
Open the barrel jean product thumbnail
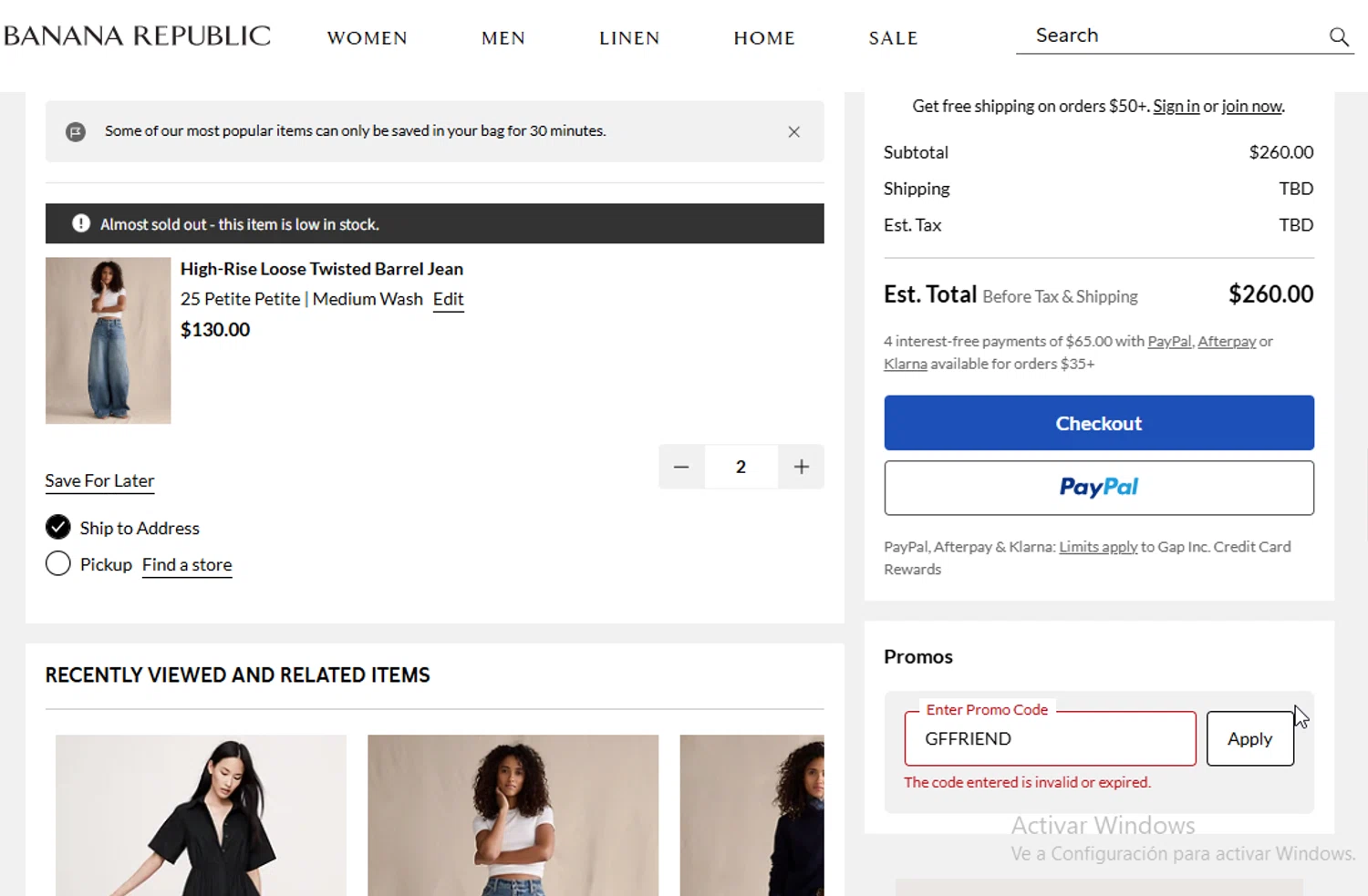click(108, 340)
